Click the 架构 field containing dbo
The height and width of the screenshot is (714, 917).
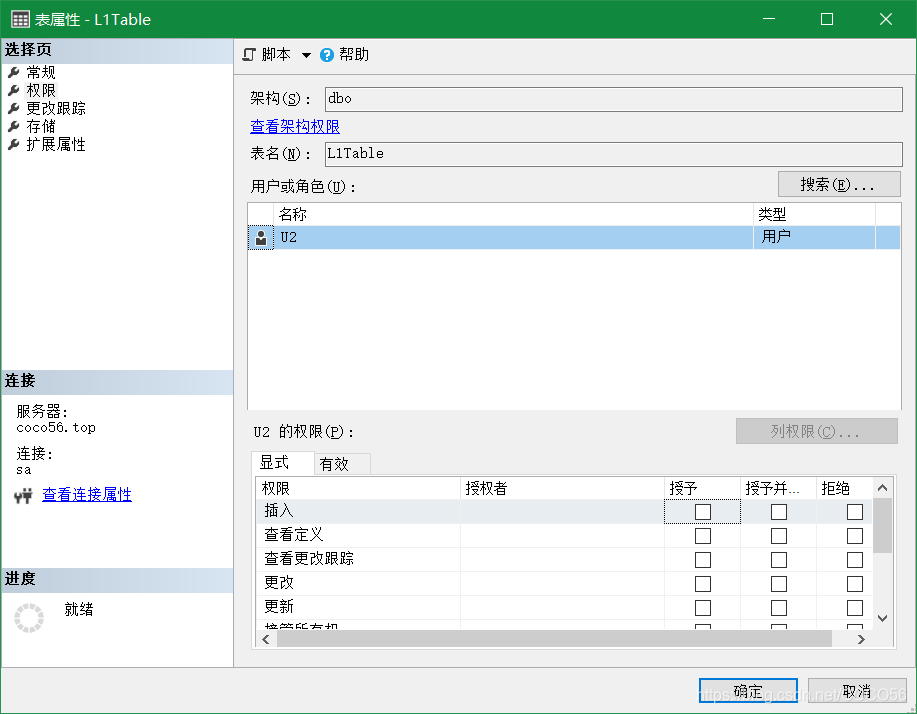[x=613, y=99]
